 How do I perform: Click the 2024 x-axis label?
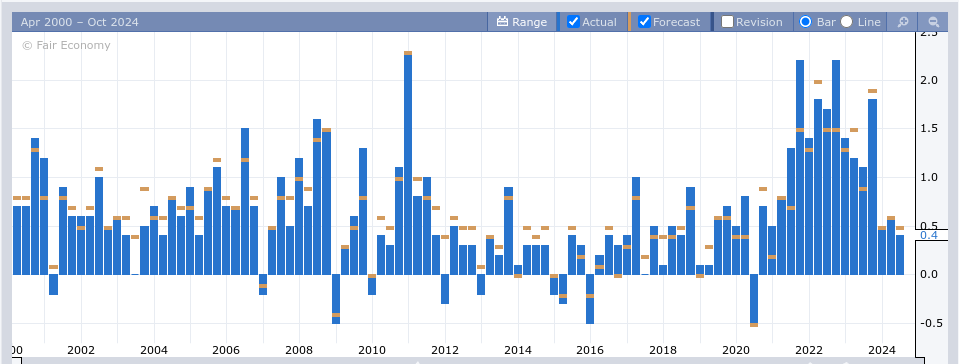(x=882, y=351)
